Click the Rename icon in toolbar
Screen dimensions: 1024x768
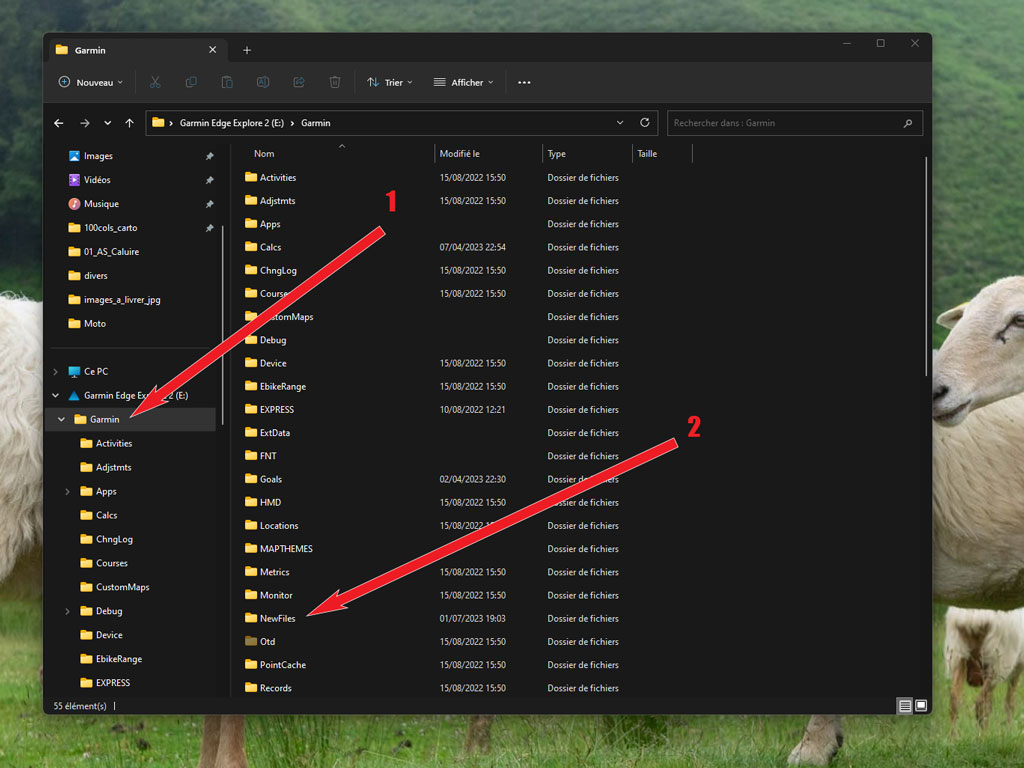263,82
